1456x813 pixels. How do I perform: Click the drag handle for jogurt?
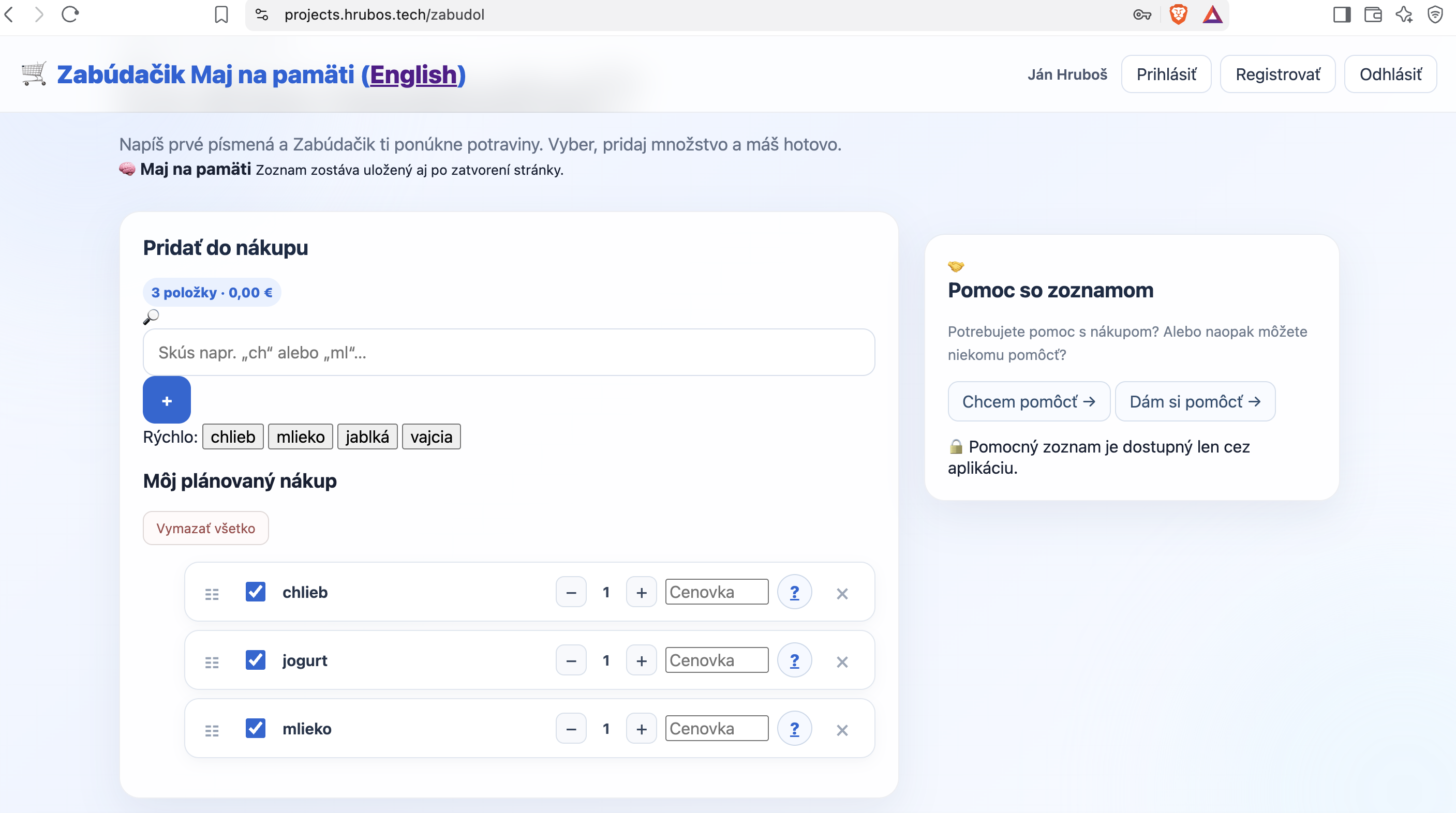212,662
